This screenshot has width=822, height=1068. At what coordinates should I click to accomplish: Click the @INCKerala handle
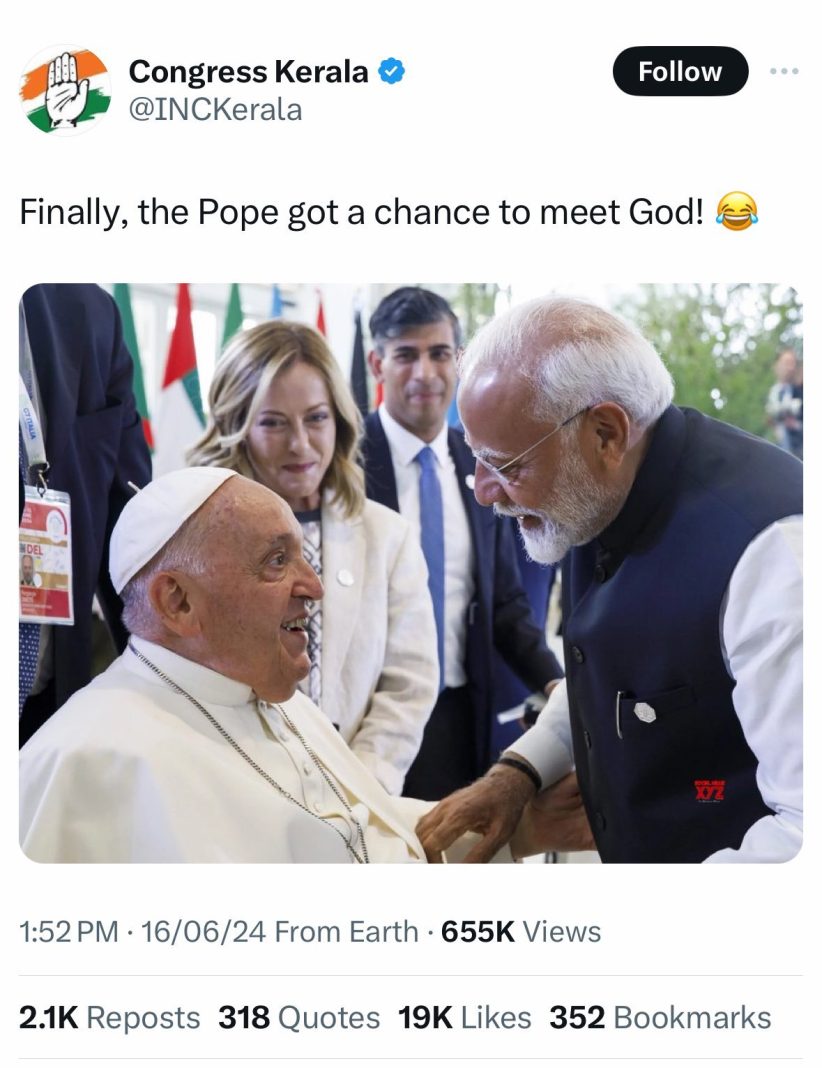[x=215, y=109]
